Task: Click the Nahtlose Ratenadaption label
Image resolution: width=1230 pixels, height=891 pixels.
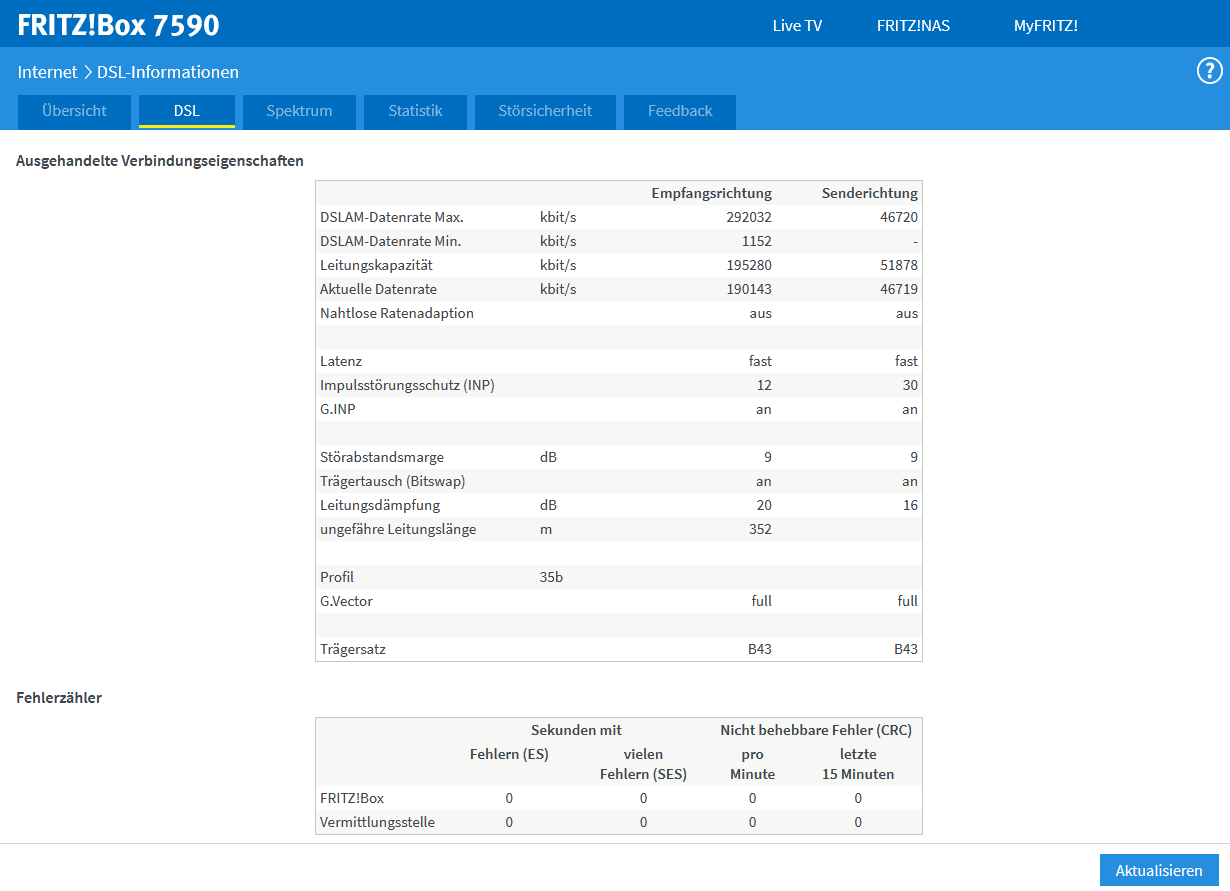Action: pyautogui.click(x=397, y=313)
